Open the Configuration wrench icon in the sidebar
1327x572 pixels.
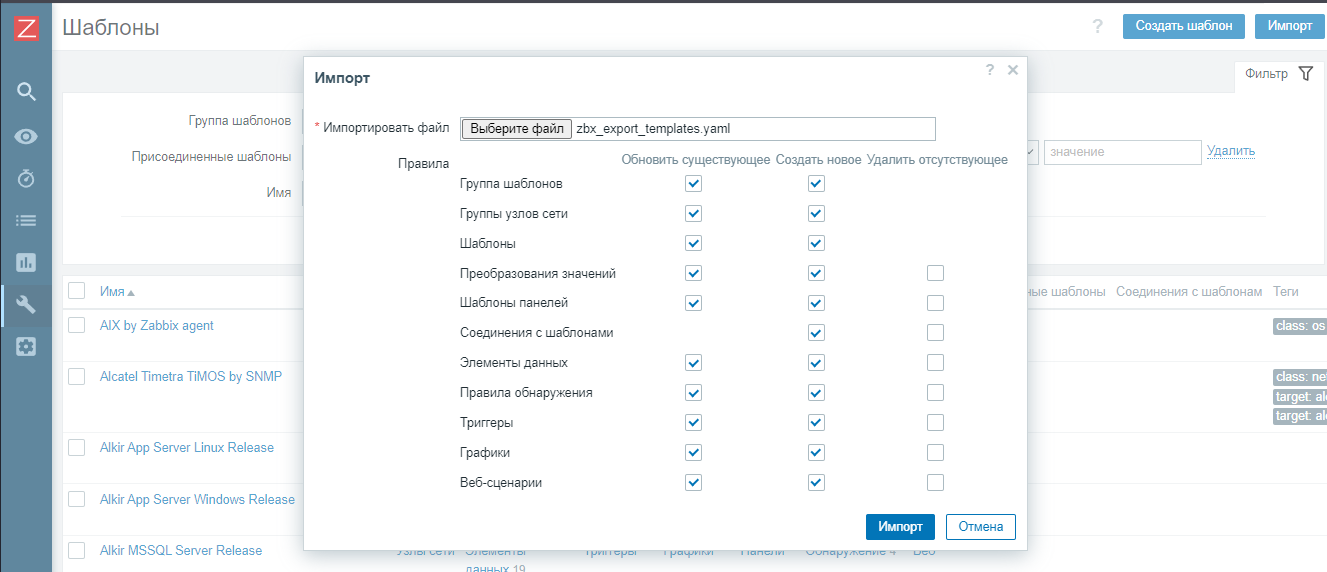tap(26, 305)
